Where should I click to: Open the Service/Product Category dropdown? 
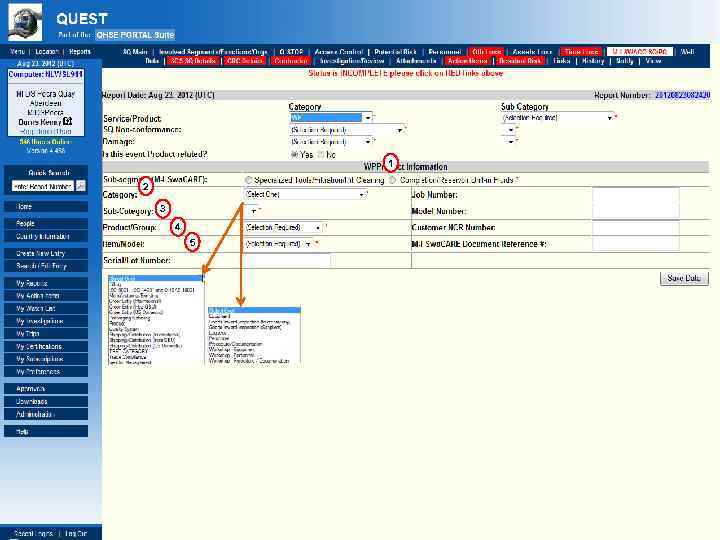[331, 118]
